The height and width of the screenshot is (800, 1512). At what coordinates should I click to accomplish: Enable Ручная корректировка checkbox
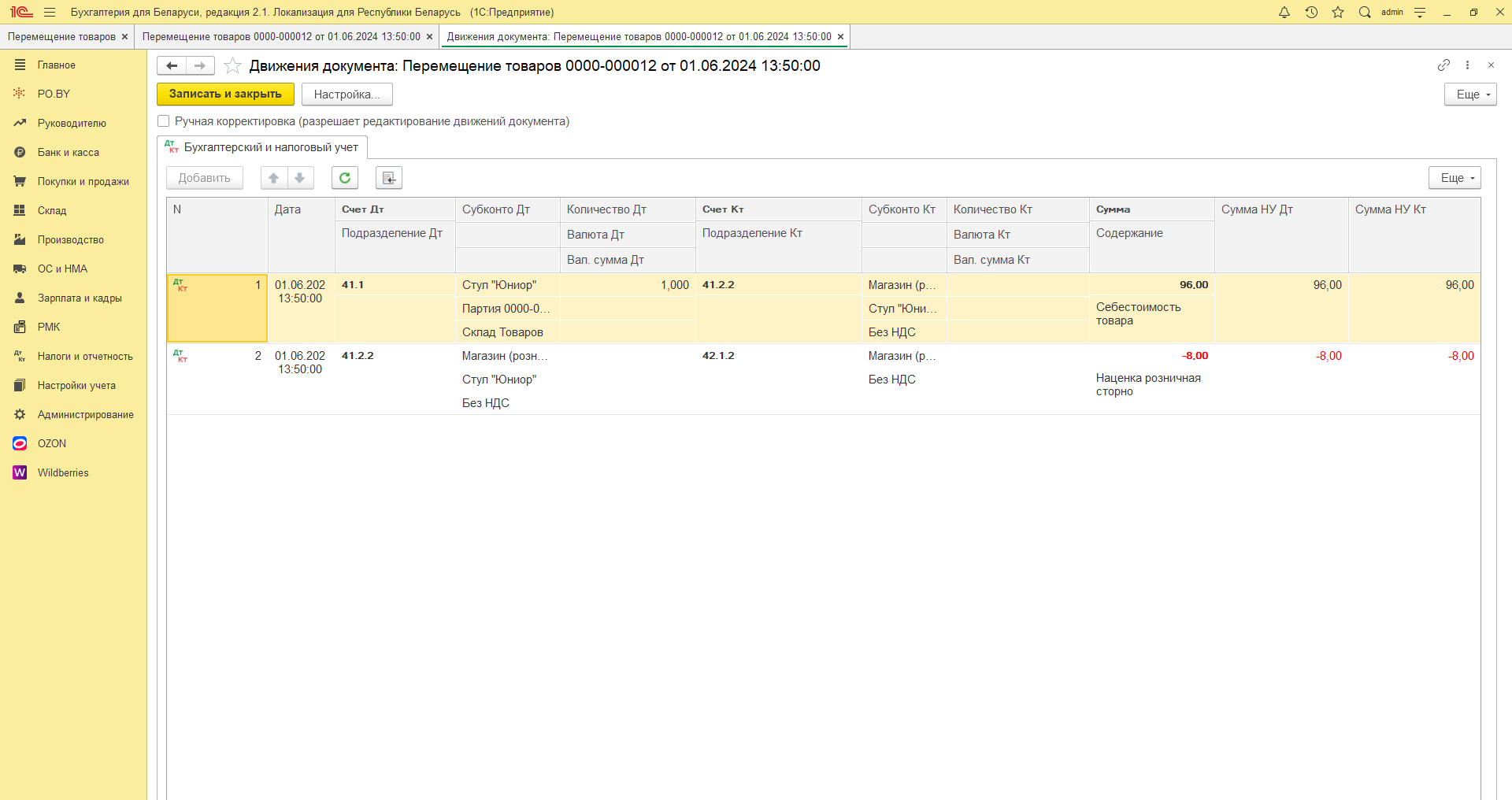tap(164, 121)
